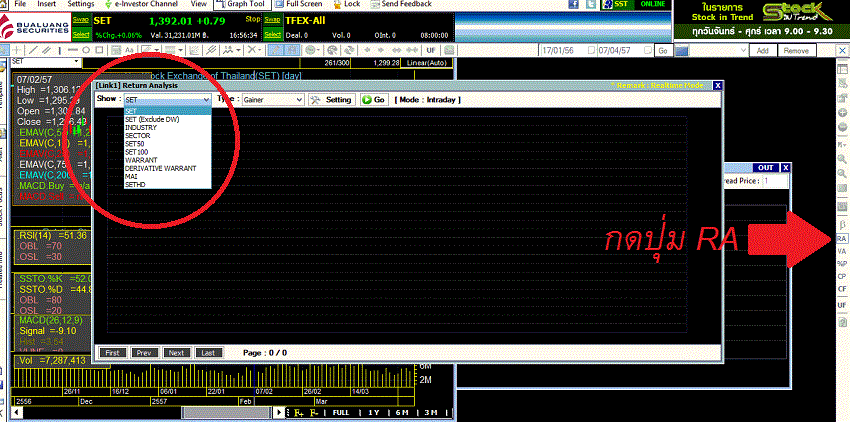This screenshot has height=422, width=850.
Task: Click the UF button in right sidebar
Action: 842,305
